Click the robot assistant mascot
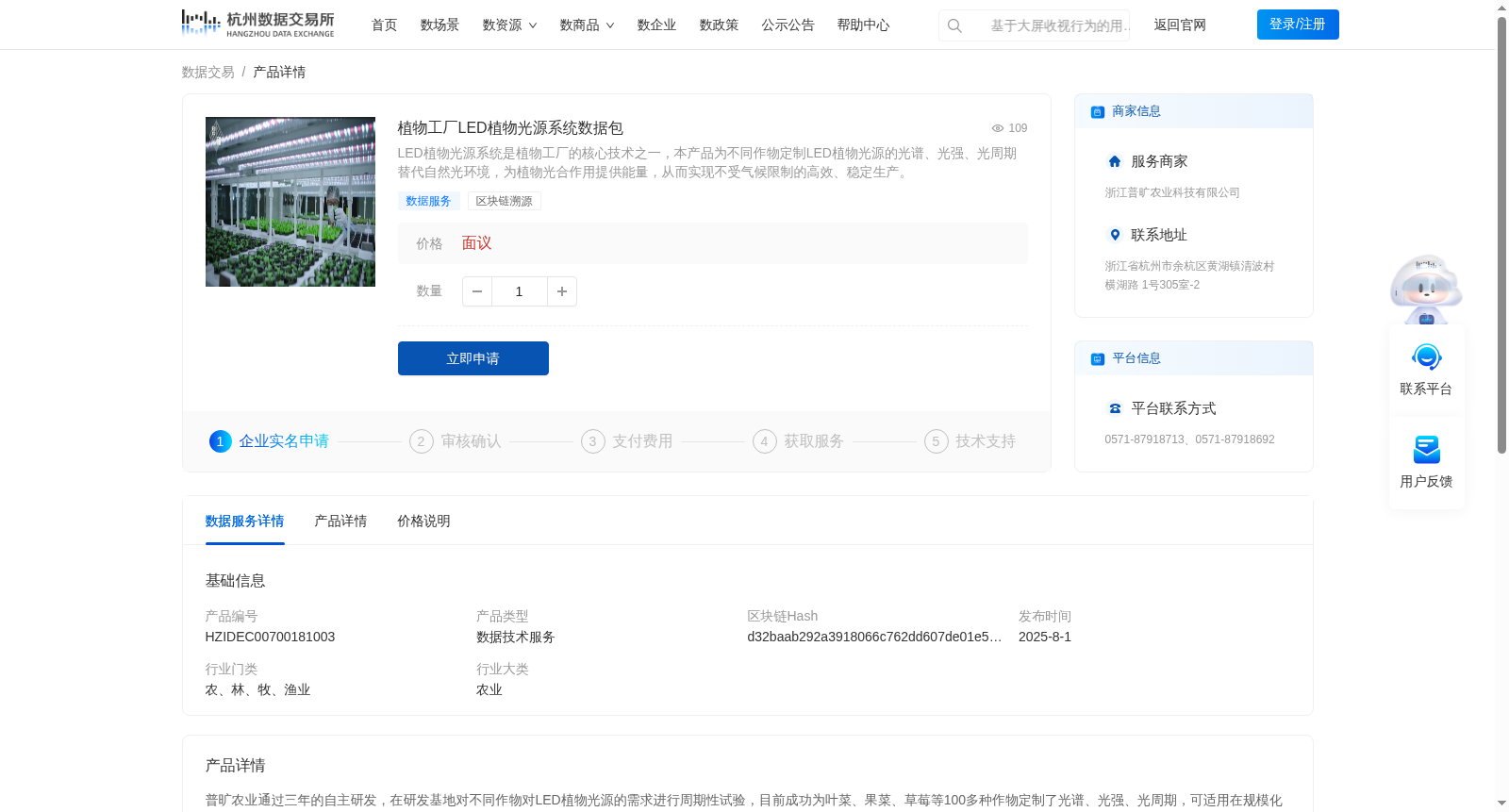1509x812 pixels. [1426, 290]
